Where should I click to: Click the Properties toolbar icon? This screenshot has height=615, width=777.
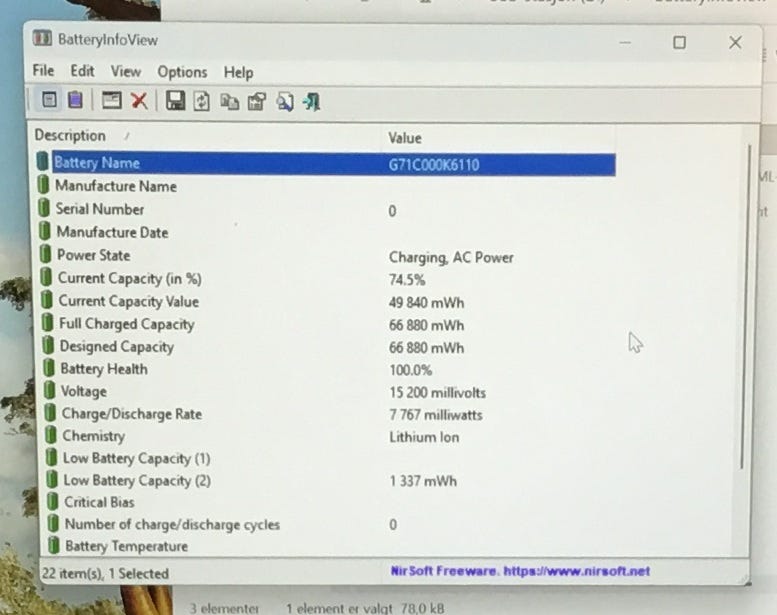pyautogui.click(x=257, y=102)
